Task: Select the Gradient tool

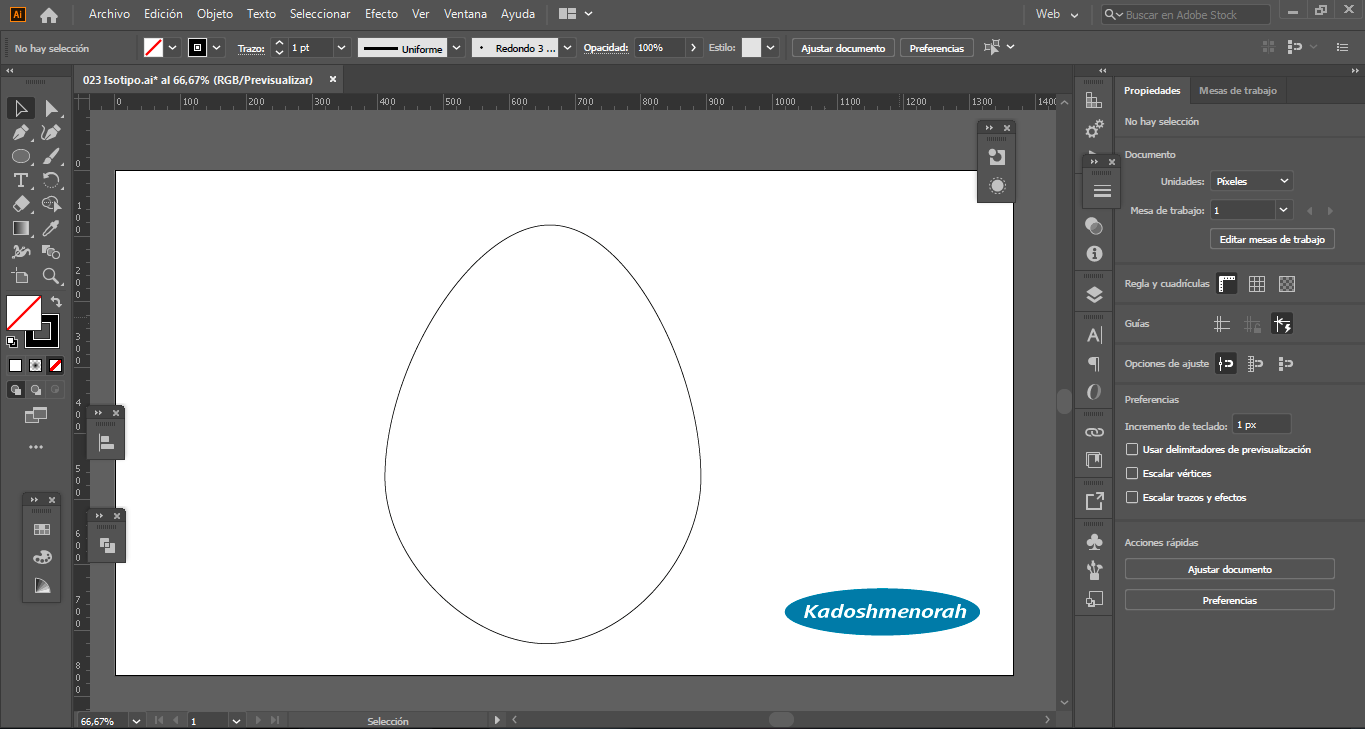Action: coord(21,228)
